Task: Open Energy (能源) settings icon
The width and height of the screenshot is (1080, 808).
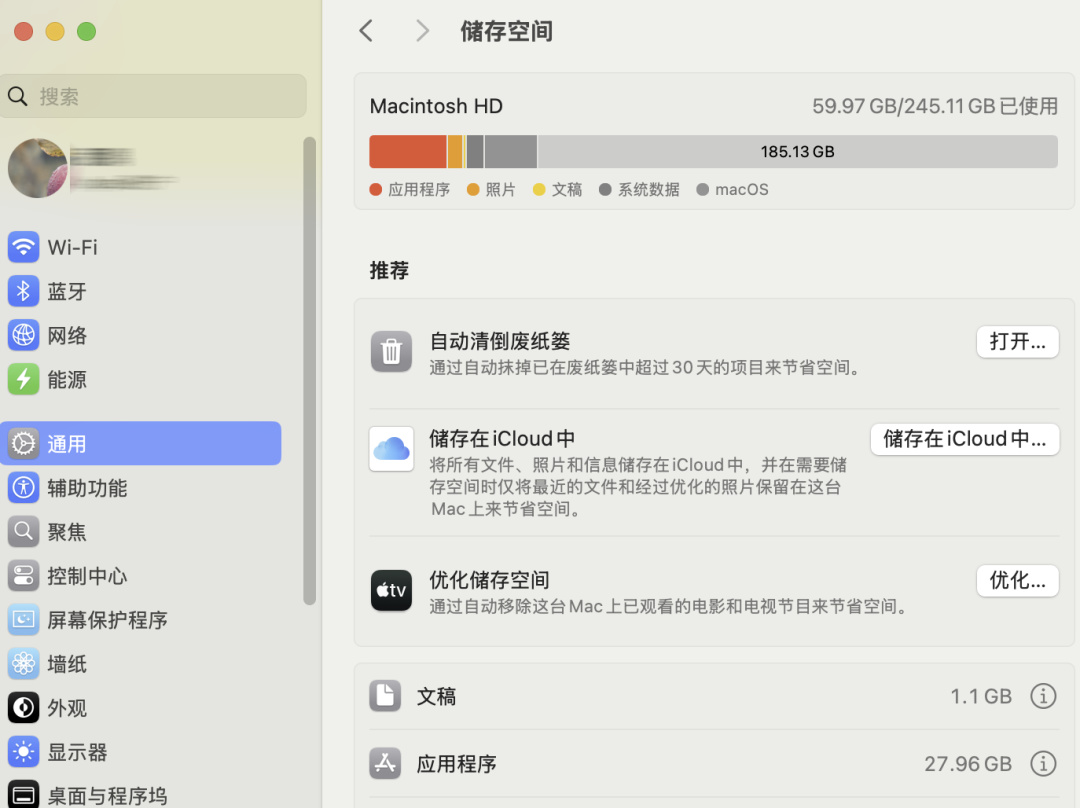Action: click(23, 379)
